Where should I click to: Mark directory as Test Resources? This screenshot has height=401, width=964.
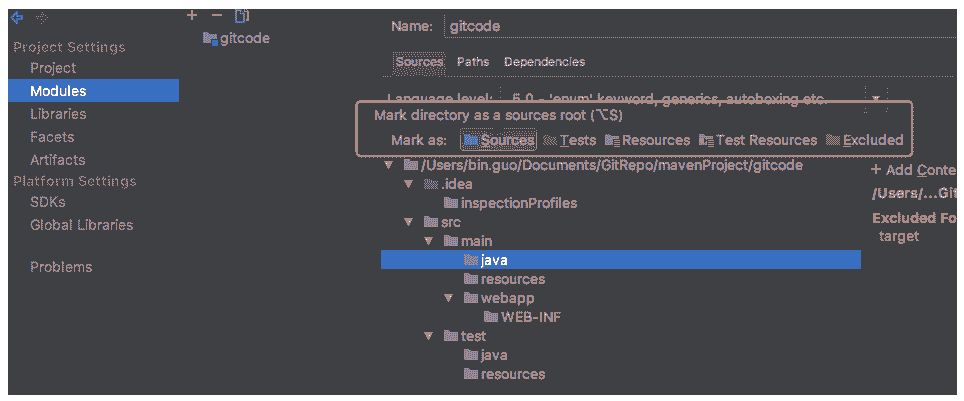point(757,140)
